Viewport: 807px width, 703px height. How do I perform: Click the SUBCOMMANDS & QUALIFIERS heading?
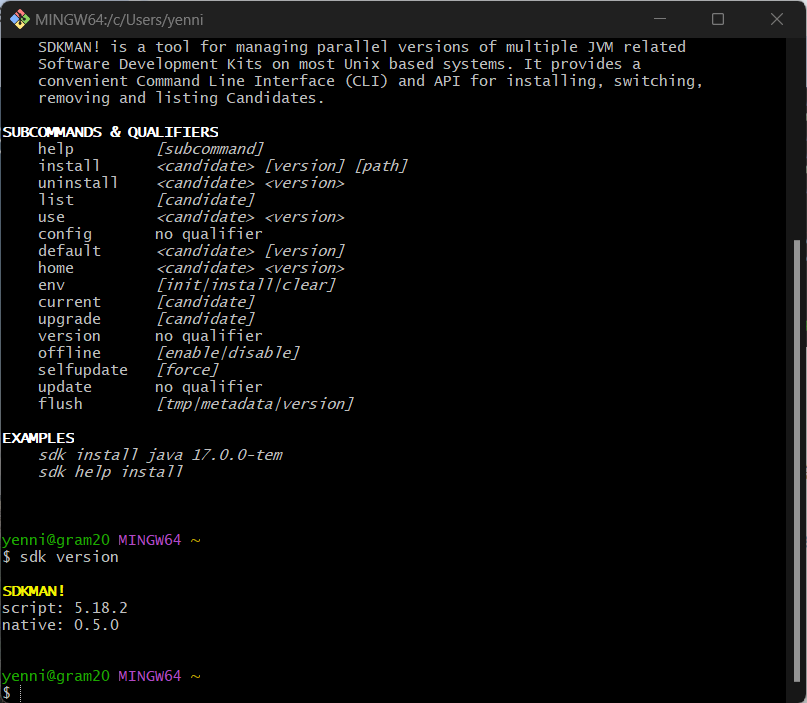click(110, 132)
